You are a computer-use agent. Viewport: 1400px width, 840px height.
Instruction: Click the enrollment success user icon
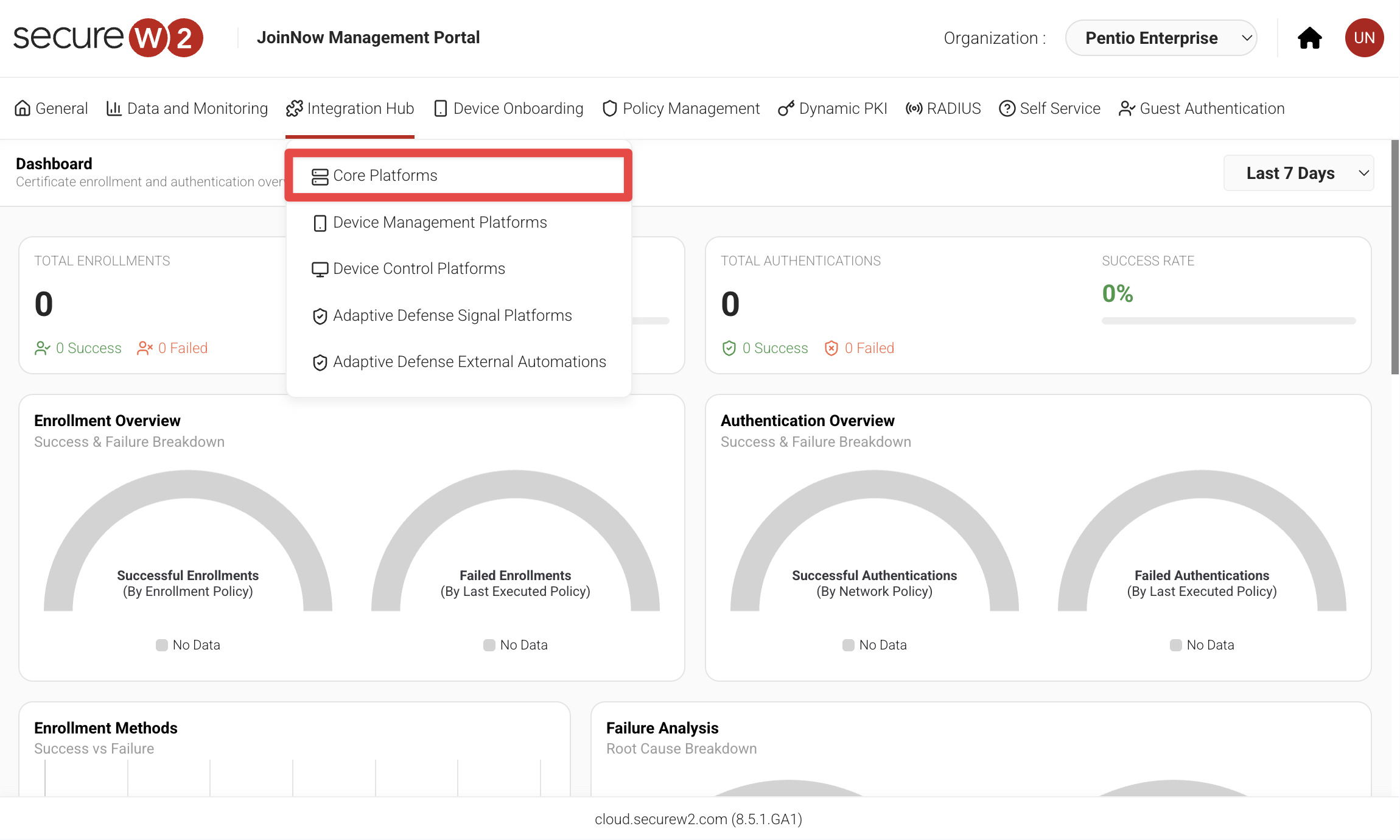pyautogui.click(x=43, y=348)
